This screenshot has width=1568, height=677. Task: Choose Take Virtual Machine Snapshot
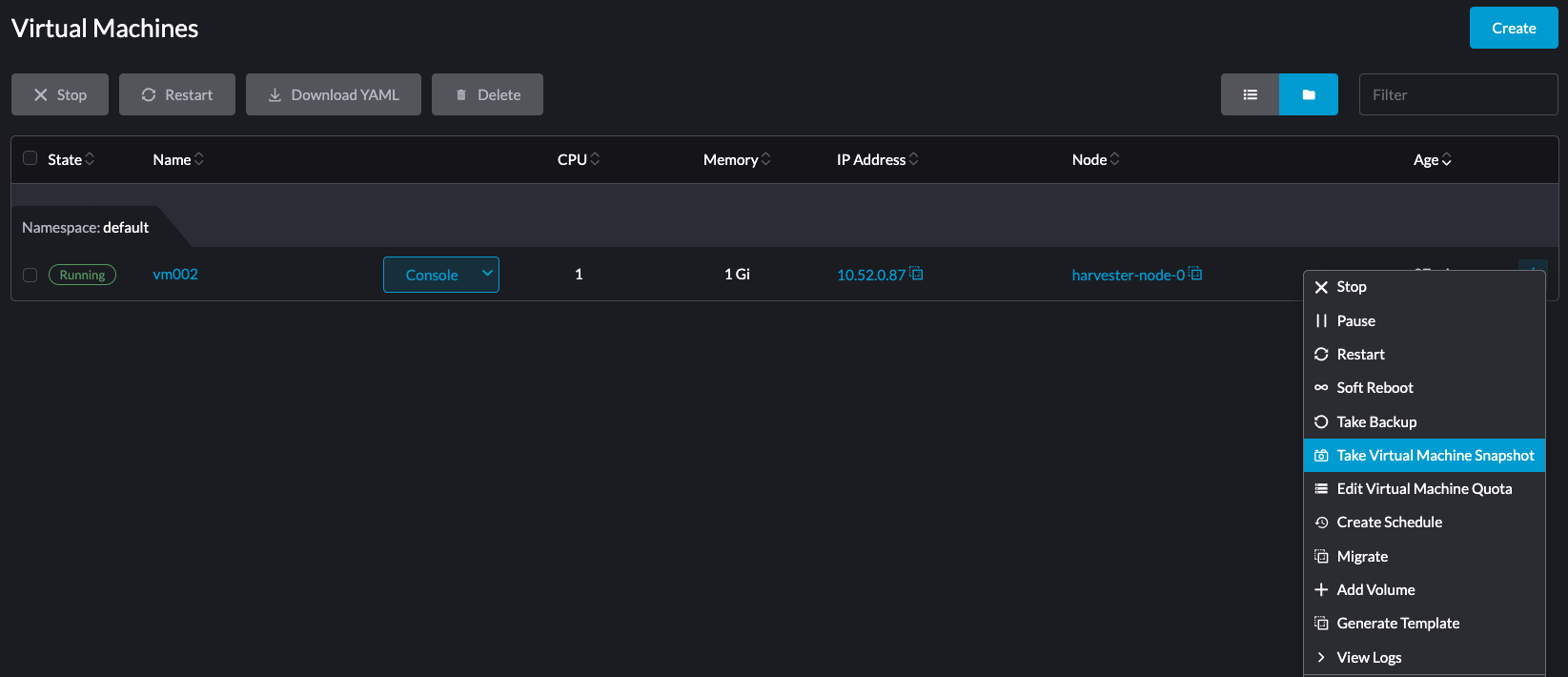click(x=1435, y=456)
